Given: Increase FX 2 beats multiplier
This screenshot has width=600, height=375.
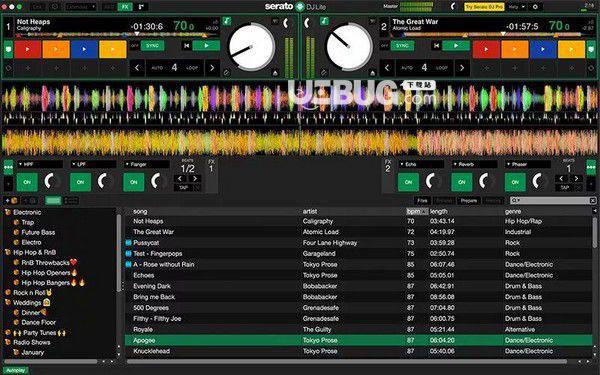Looking at the screenshot, I should [576, 179].
